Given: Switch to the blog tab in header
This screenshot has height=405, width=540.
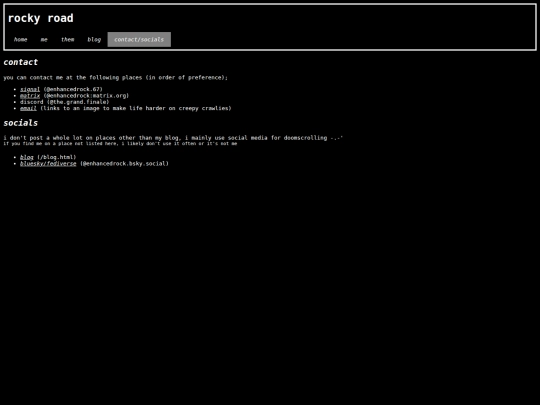Looking at the screenshot, I should 94,40.
